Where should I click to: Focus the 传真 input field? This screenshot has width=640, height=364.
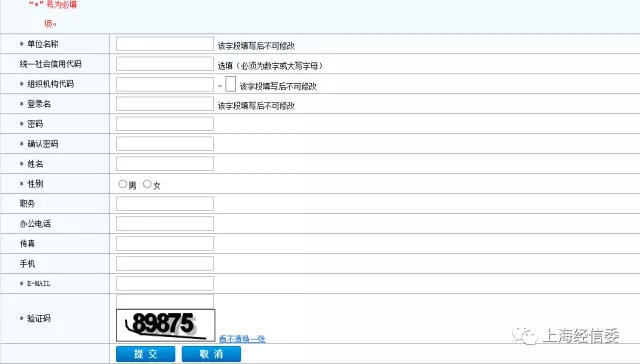pos(165,244)
